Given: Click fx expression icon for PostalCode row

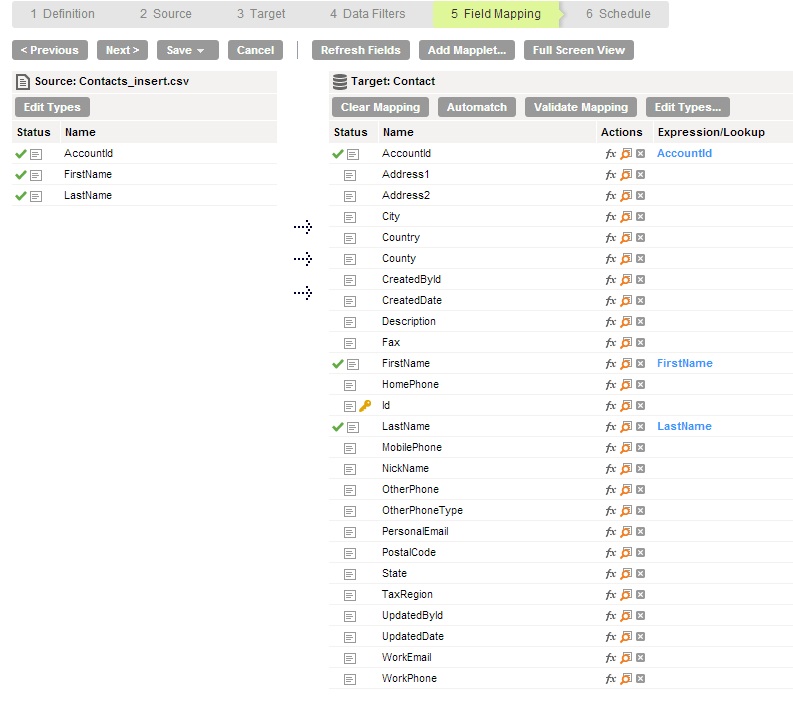Looking at the screenshot, I should click(x=610, y=553).
